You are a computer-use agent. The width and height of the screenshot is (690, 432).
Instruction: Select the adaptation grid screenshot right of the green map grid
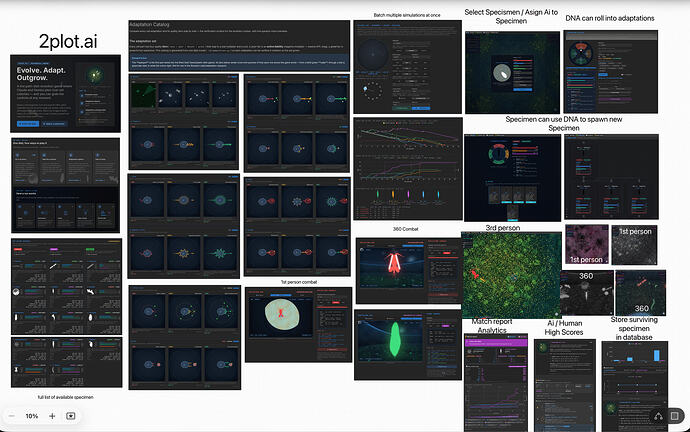(297, 123)
